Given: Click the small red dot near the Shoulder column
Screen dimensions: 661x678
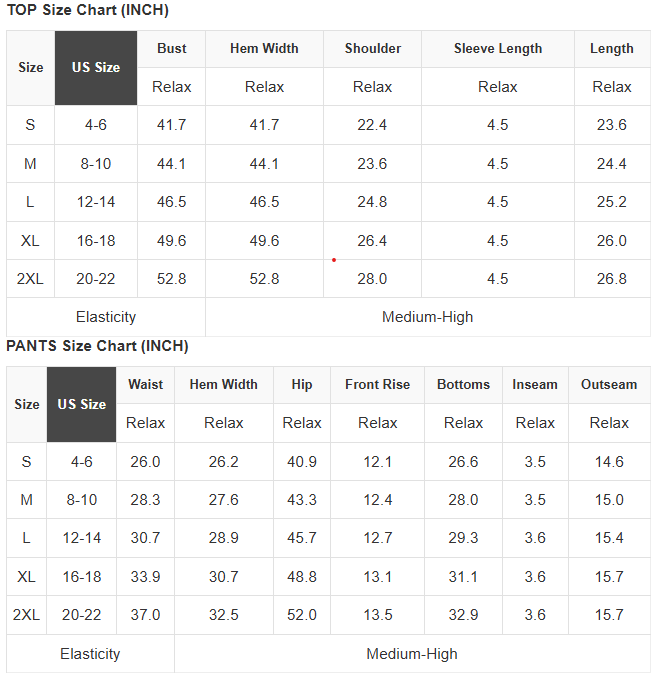Looking at the screenshot, I should [x=334, y=260].
